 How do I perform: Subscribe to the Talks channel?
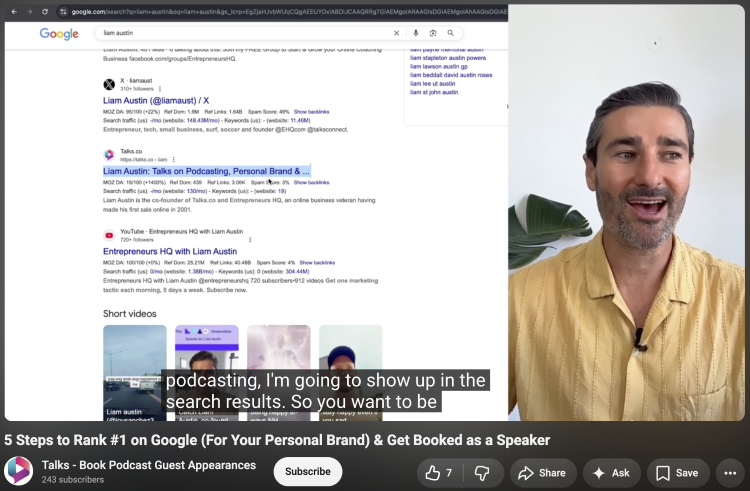(x=308, y=471)
